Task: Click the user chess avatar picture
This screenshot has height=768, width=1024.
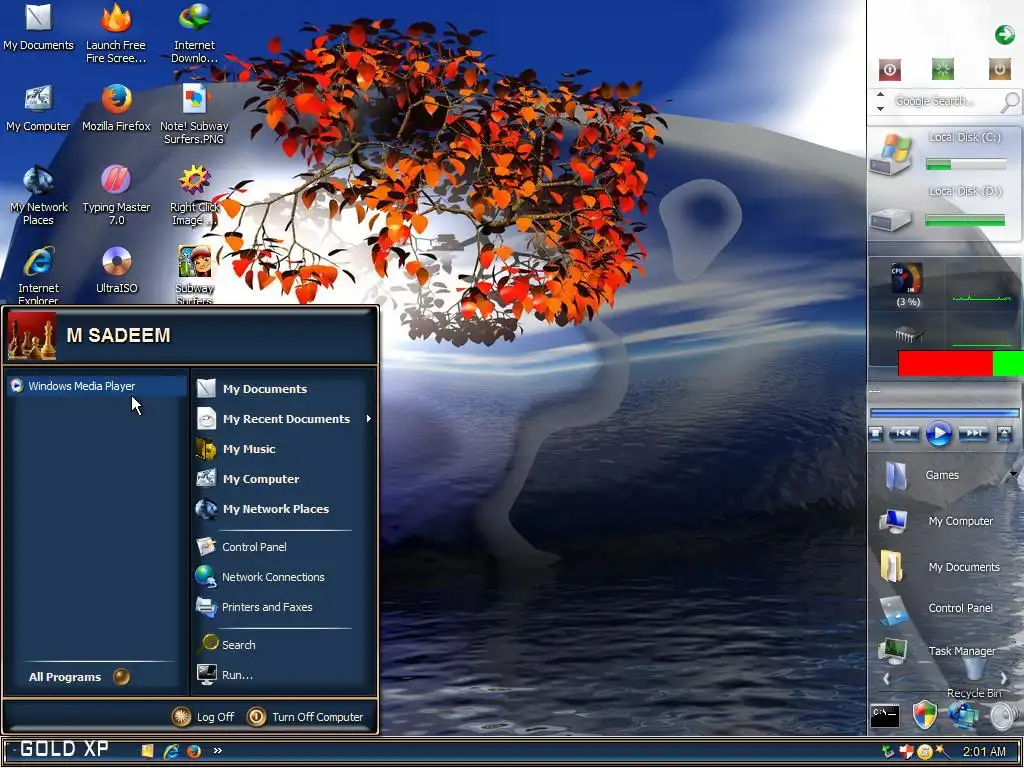Action: [x=32, y=336]
